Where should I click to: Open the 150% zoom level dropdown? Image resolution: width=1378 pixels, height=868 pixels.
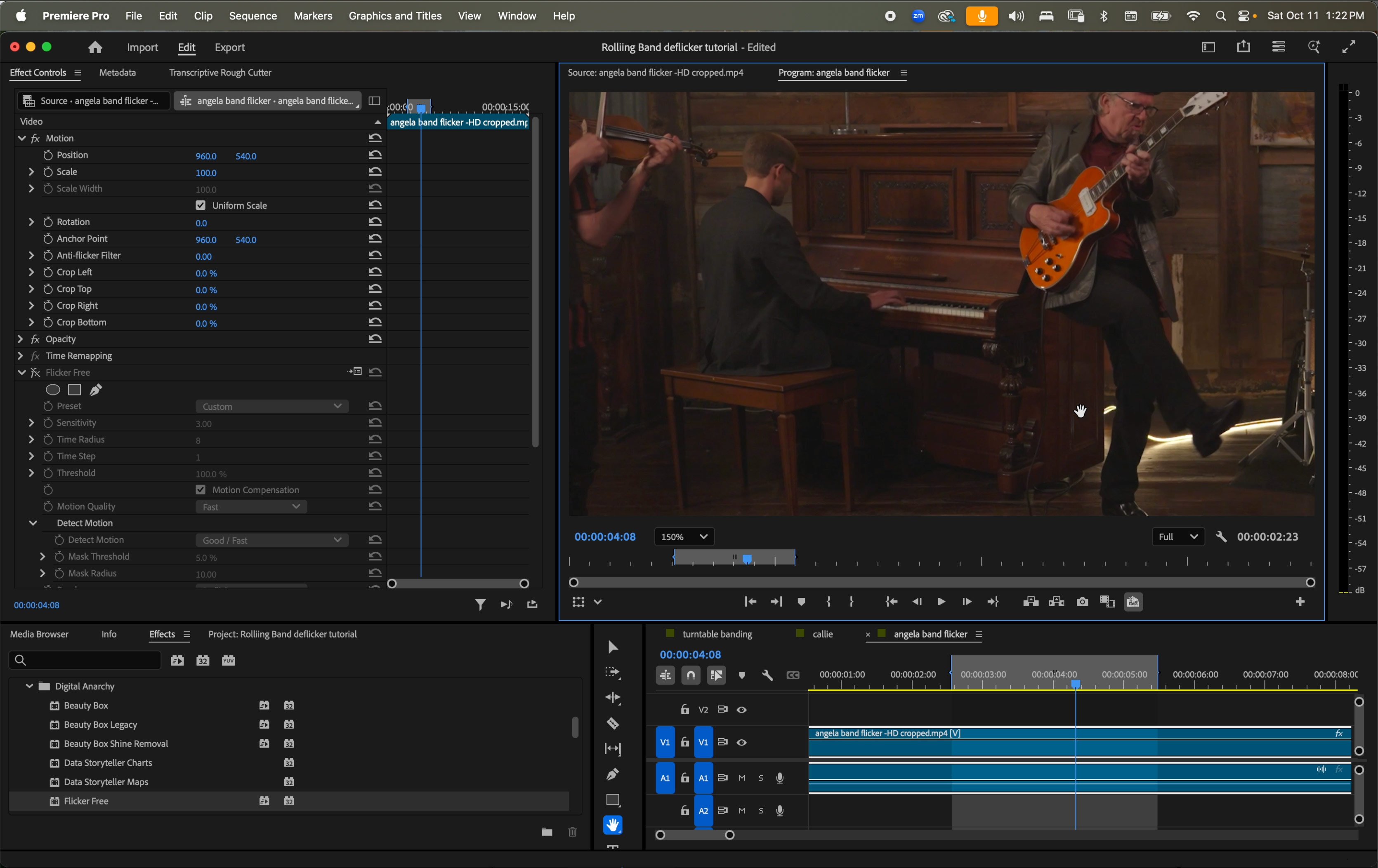(x=684, y=537)
